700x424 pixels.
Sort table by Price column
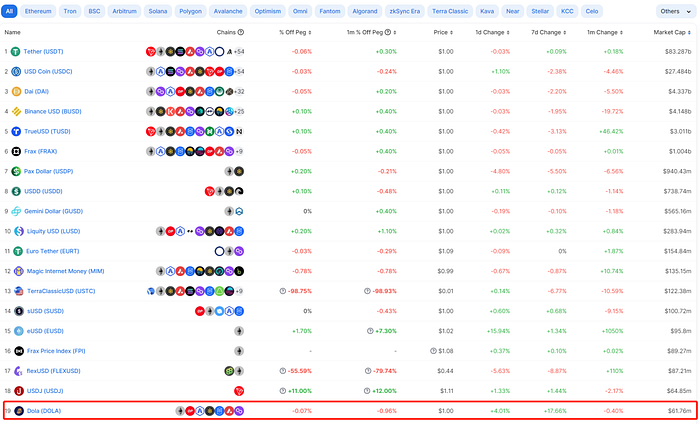click(441, 32)
